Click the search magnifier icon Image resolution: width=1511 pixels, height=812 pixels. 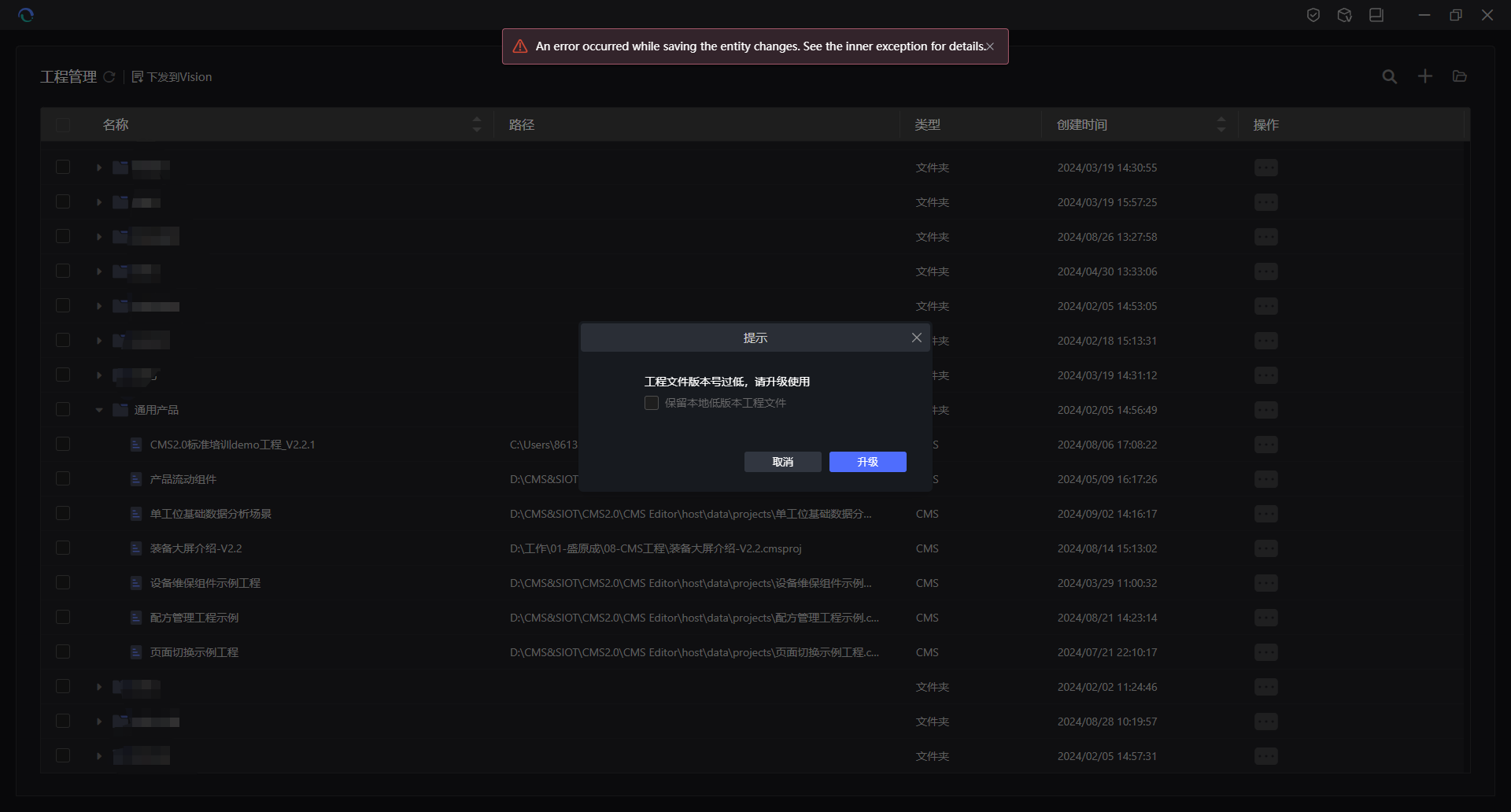[x=1390, y=76]
